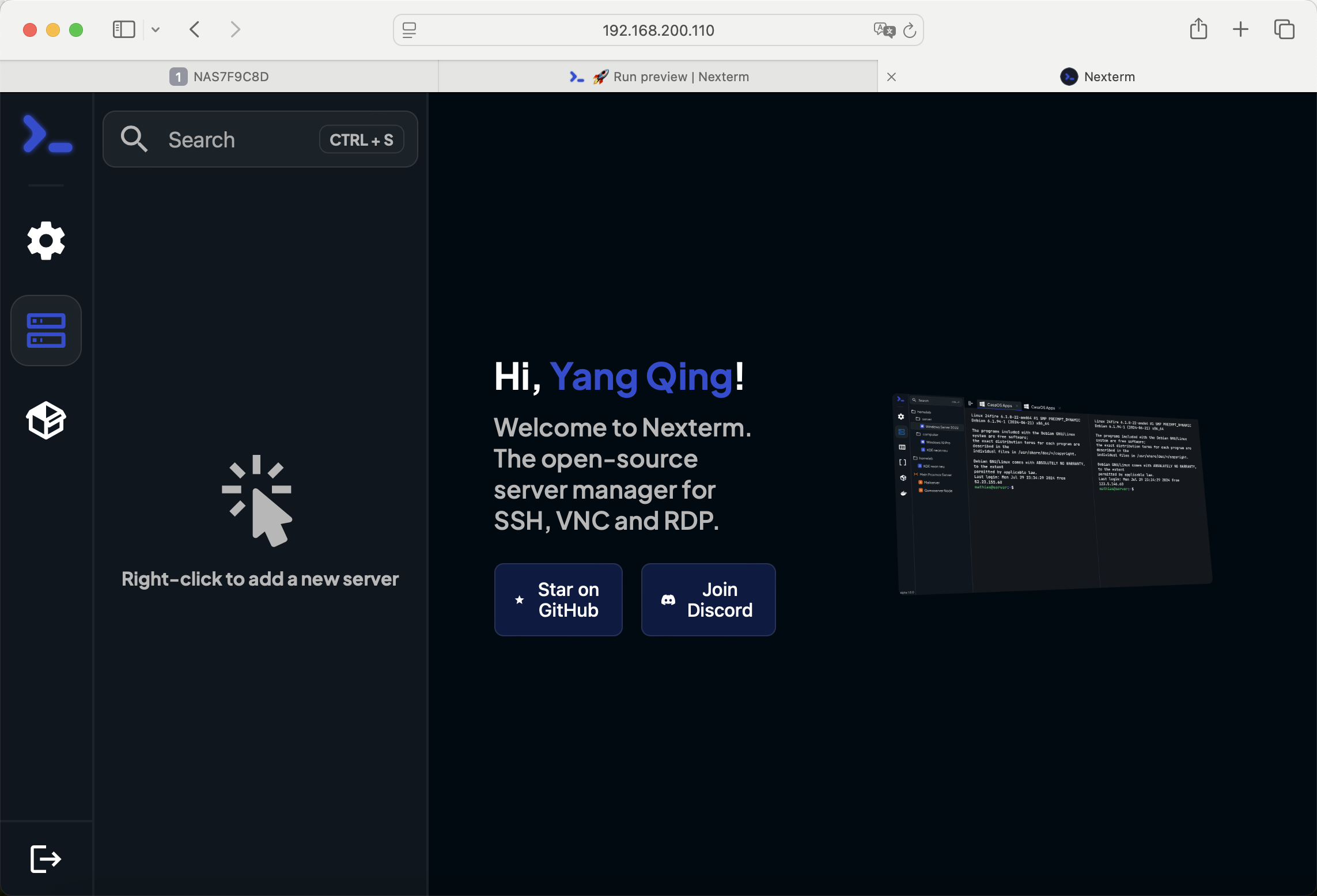The height and width of the screenshot is (896, 1317).
Task: Open the Settings gear icon
Action: (46, 241)
